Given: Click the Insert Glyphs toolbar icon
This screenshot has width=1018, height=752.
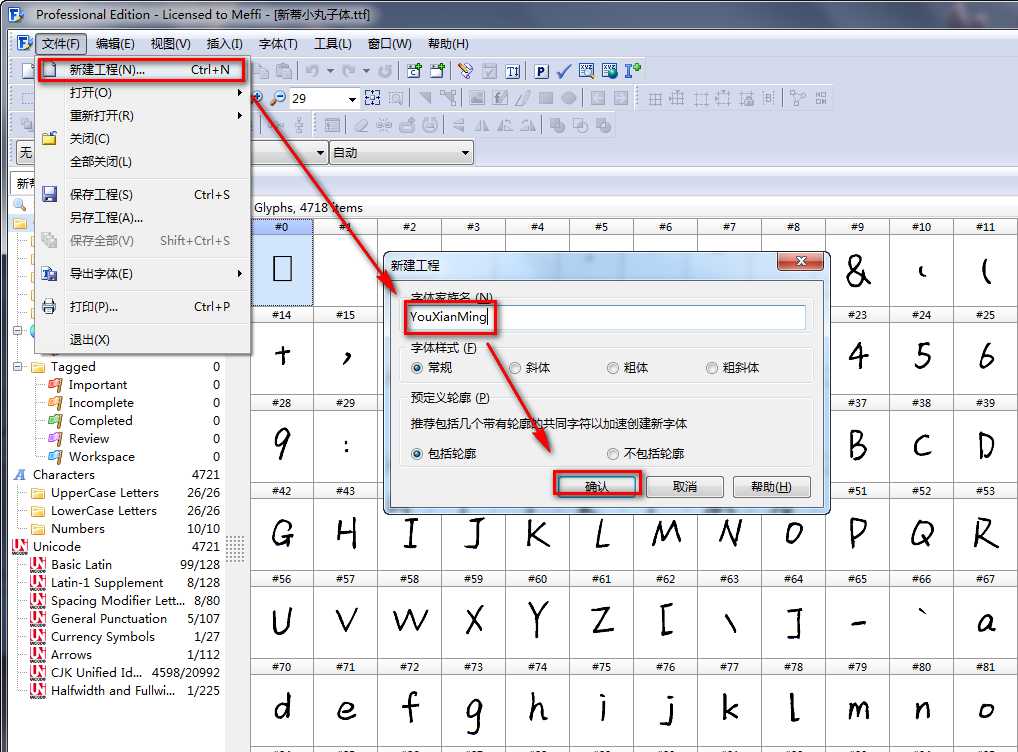Looking at the screenshot, I should [x=438, y=71].
